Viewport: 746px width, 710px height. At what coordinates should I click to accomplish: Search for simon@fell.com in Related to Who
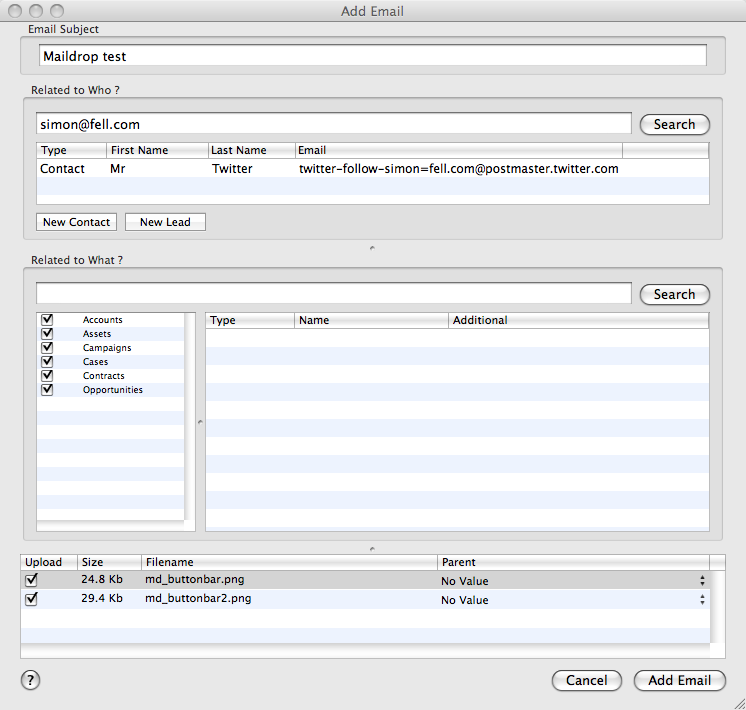pyautogui.click(x=674, y=125)
